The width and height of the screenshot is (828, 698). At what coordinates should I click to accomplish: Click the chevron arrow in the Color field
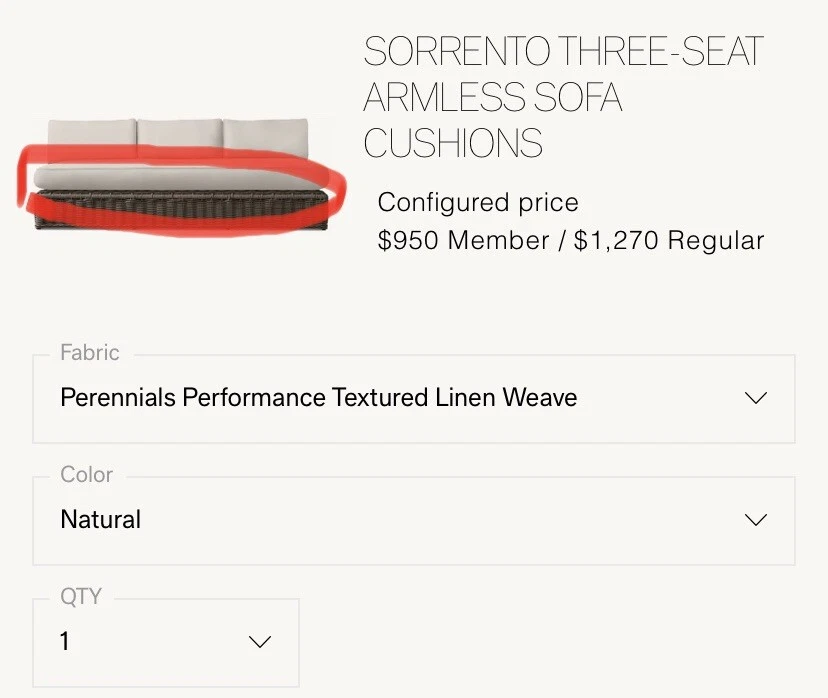[756, 520]
